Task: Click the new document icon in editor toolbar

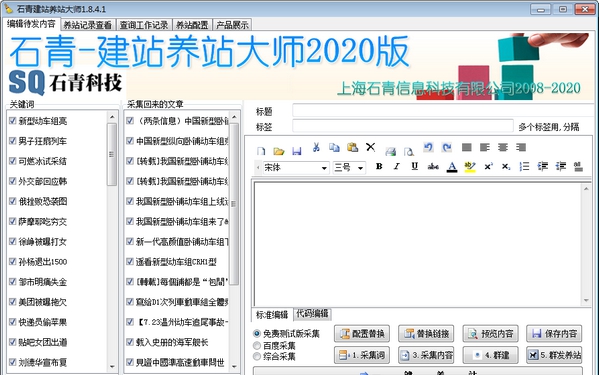Action: point(261,151)
